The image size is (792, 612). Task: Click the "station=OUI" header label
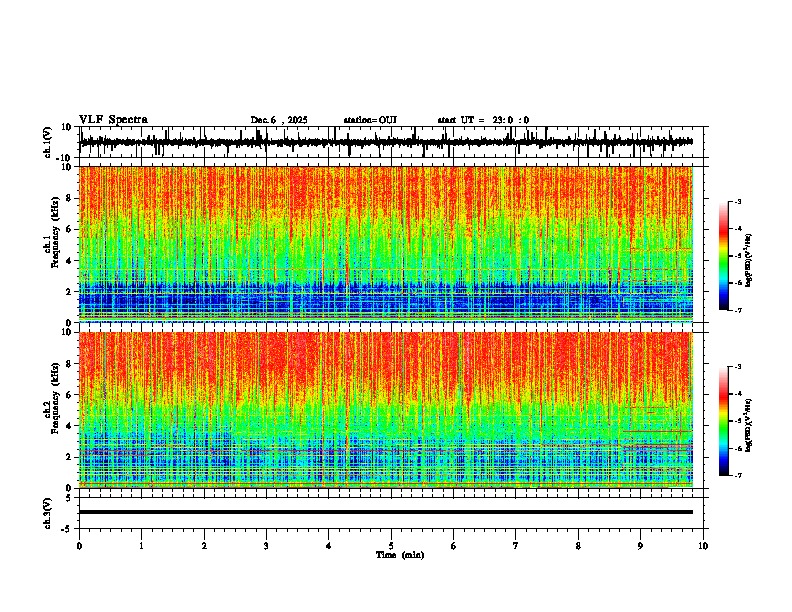coord(370,120)
